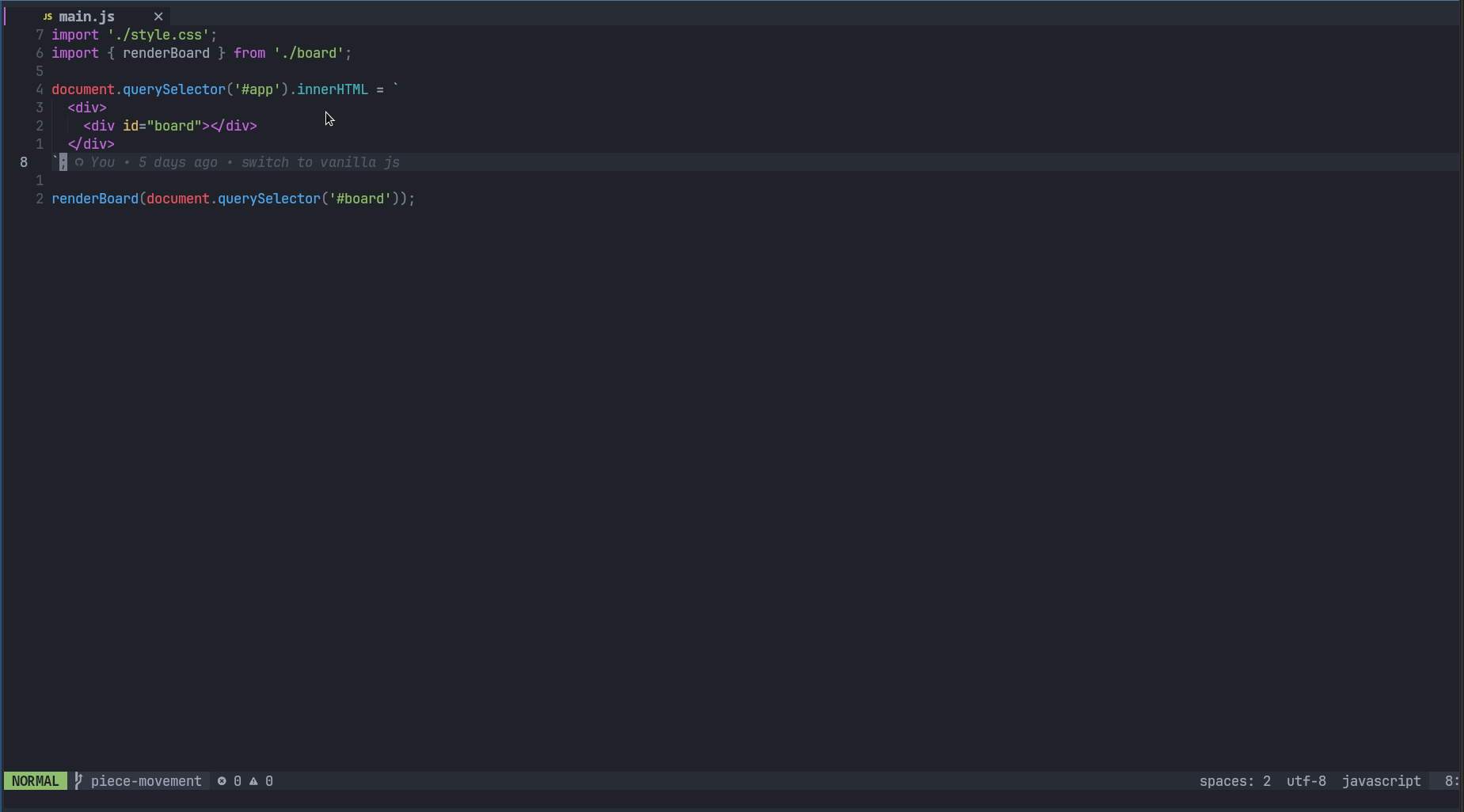Open the piece-movement branch label
Screen dimensions: 1464x812
[x=146, y=781]
